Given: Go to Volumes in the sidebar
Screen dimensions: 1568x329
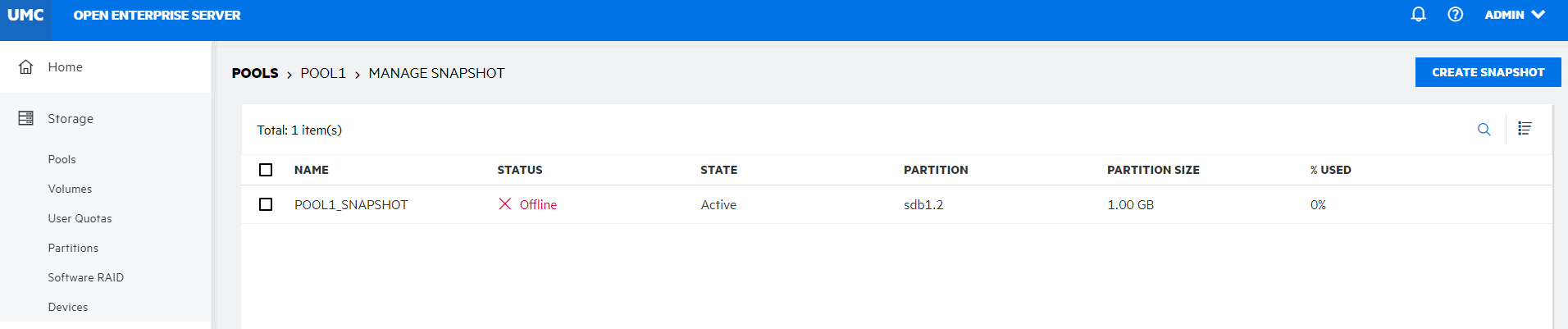Looking at the screenshot, I should pos(70,190).
